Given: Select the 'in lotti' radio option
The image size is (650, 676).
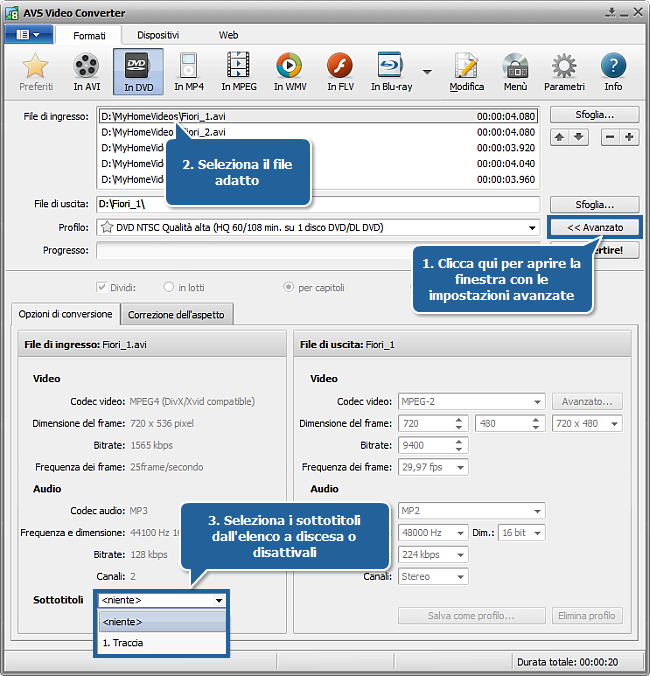Looking at the screenshot, I should click(169, 287).
